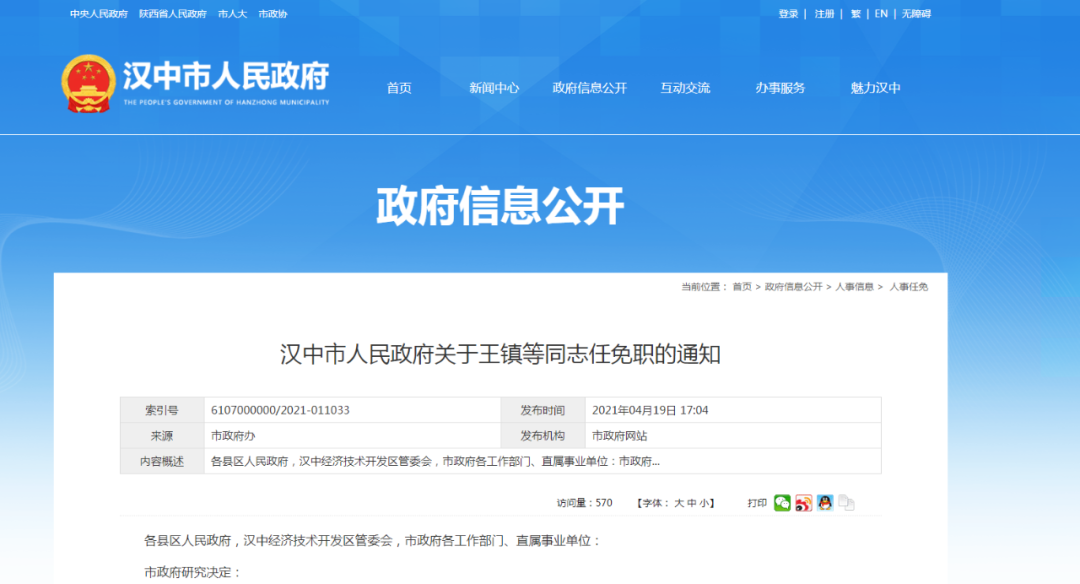
Task: Click the large 政府信息公开 banner heading
Action: click(500, 206)
